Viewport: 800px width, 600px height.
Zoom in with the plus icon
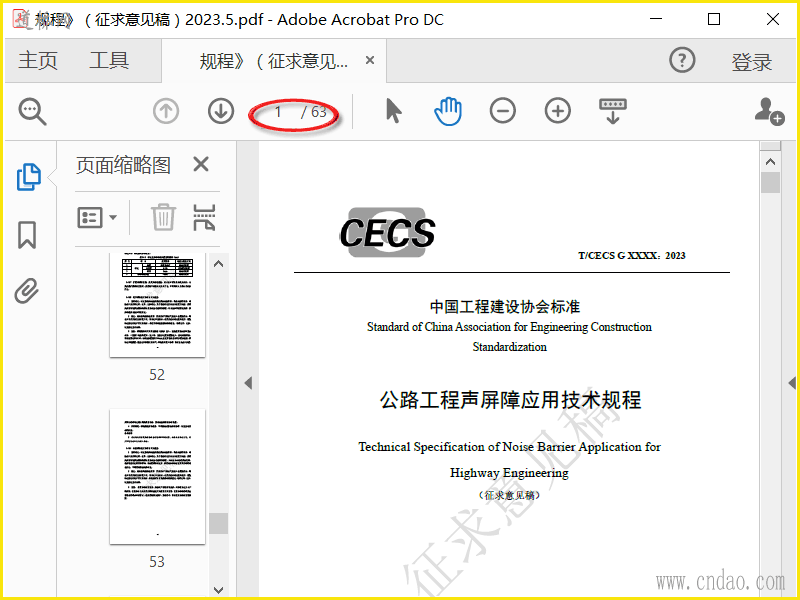click(x=558, y=111)
